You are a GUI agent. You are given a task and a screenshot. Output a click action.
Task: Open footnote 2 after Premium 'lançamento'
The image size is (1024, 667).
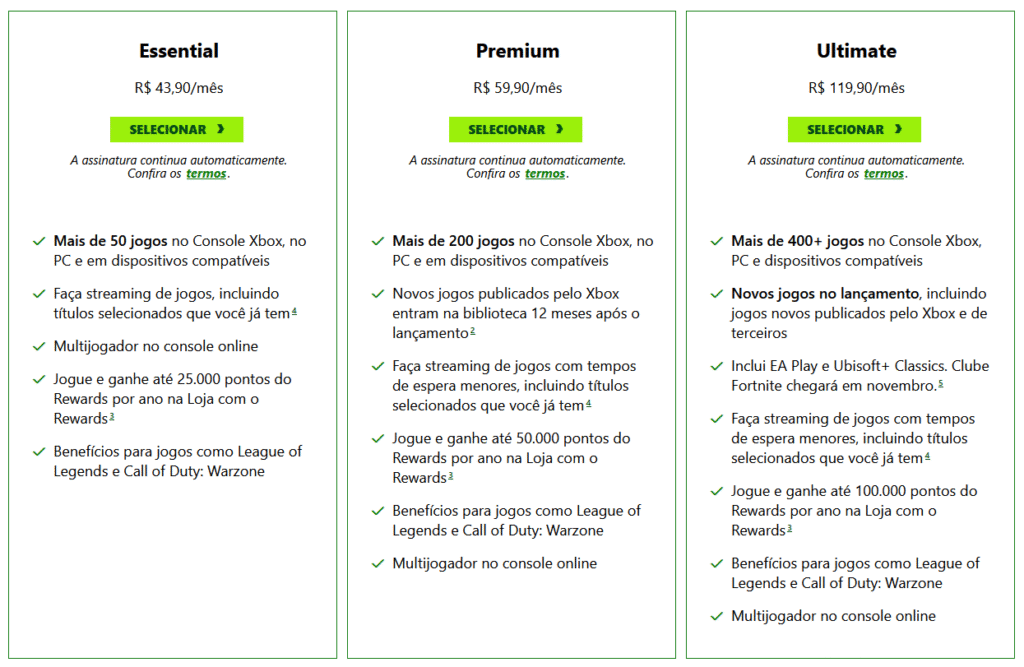[472, 330]
